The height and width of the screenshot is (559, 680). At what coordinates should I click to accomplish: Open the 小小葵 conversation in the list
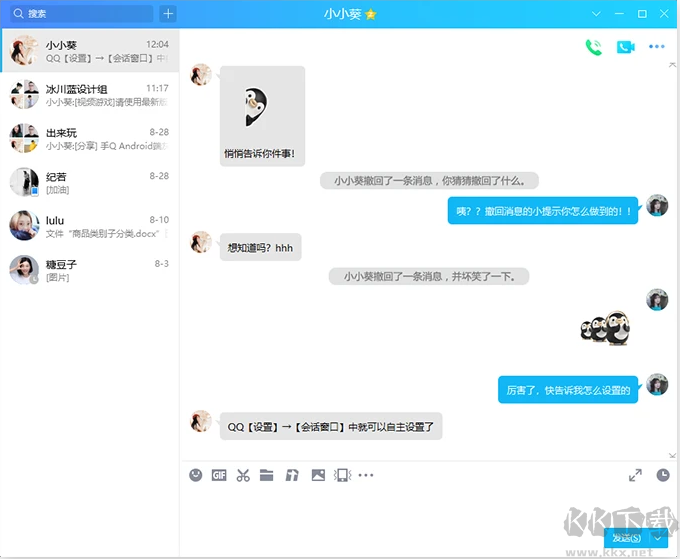89,51
